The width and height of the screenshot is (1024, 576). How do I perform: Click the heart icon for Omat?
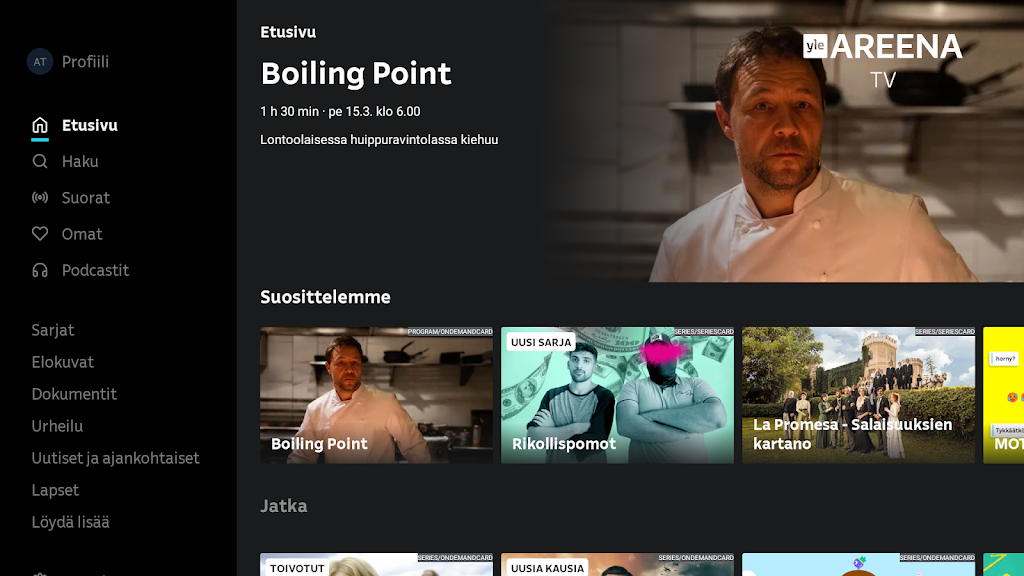[40, 234]
